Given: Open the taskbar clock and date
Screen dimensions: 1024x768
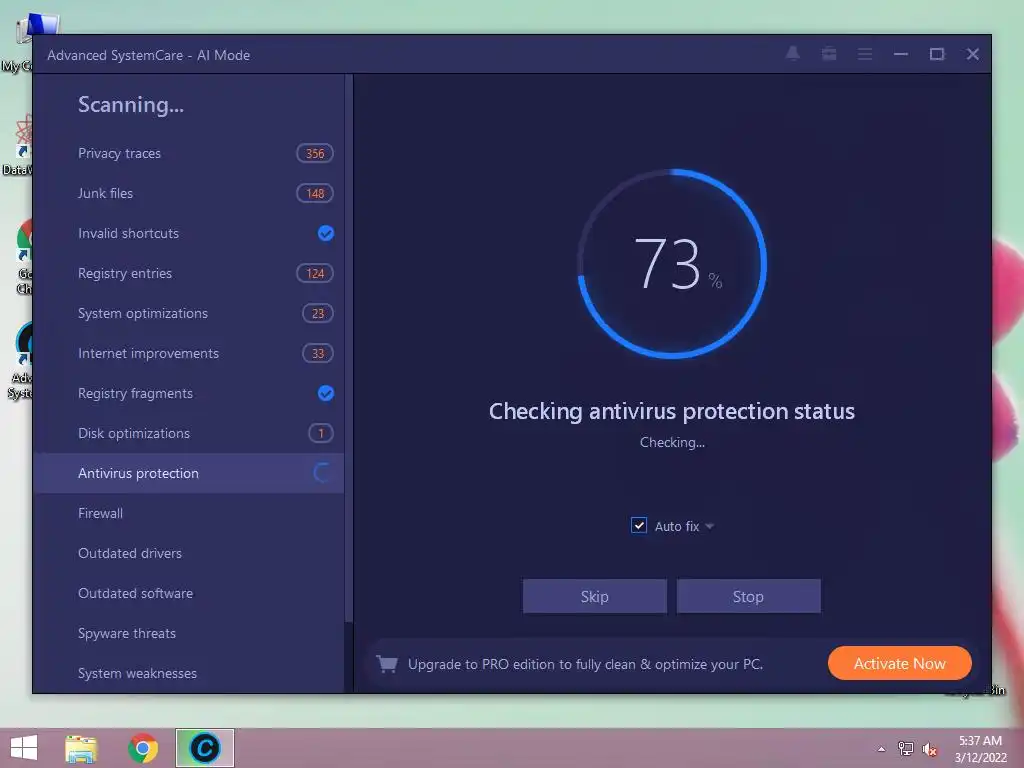Looking at the screenshot, I should [980, 749].
